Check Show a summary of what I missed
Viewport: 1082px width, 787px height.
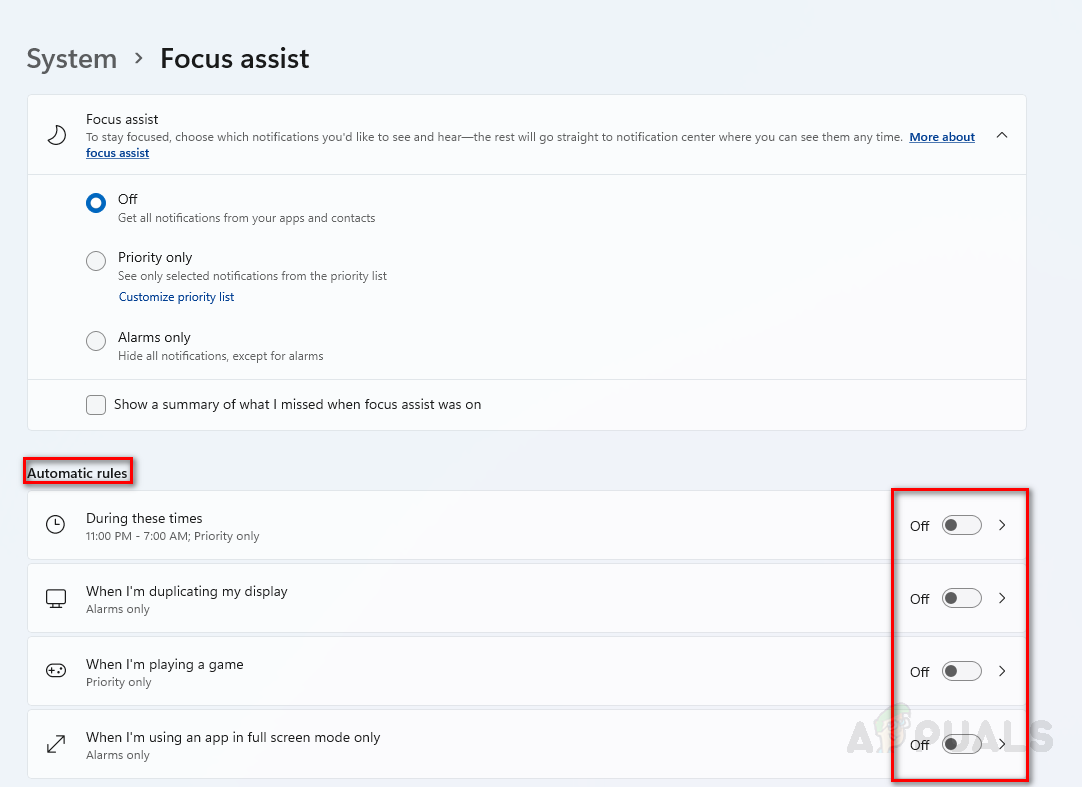click(96, 405)
